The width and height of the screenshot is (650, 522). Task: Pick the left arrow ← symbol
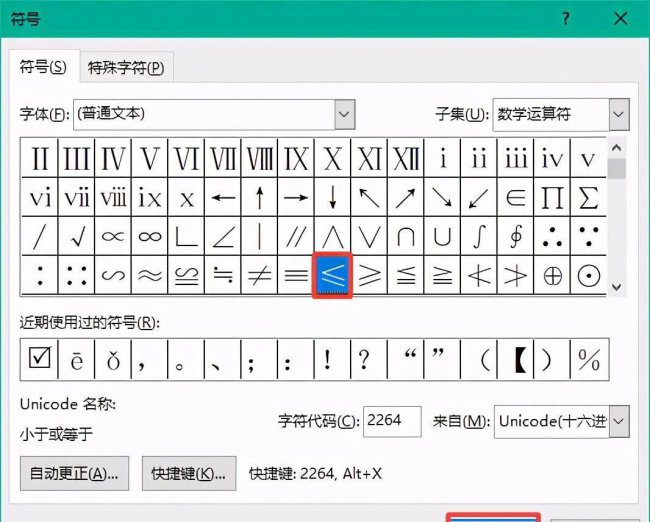coord(223,197)
